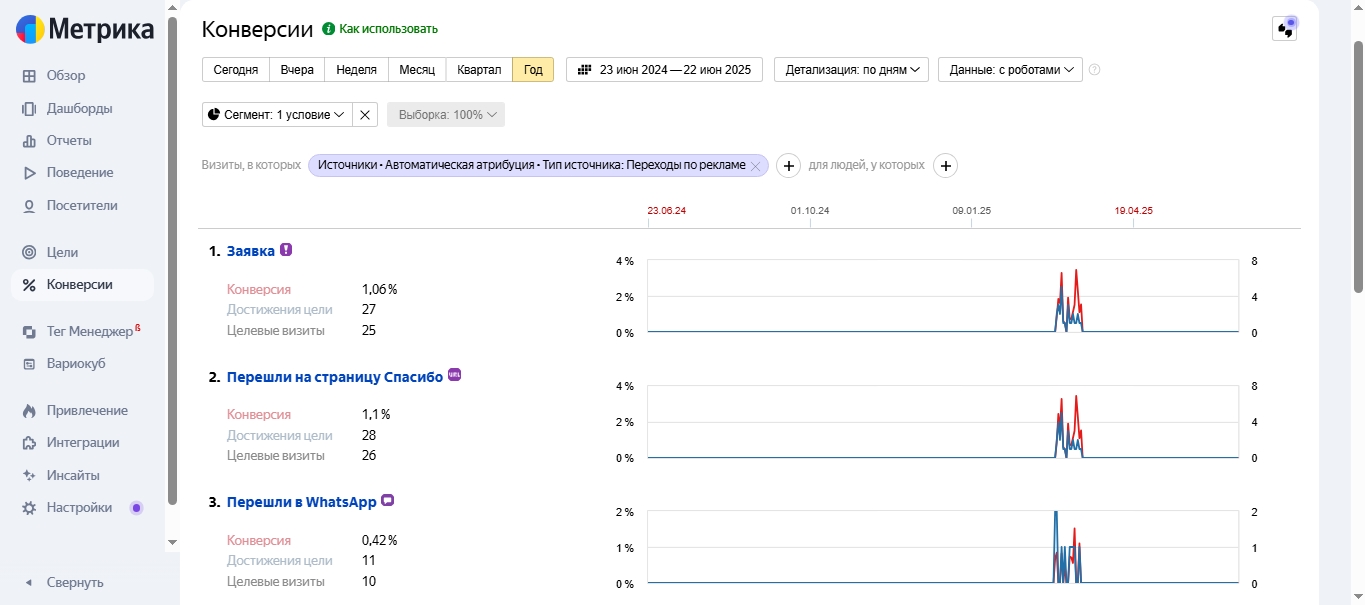Click the assistant icon in top right corner
Viewport: 1365px width, 605px height.
pos(1284,29)
